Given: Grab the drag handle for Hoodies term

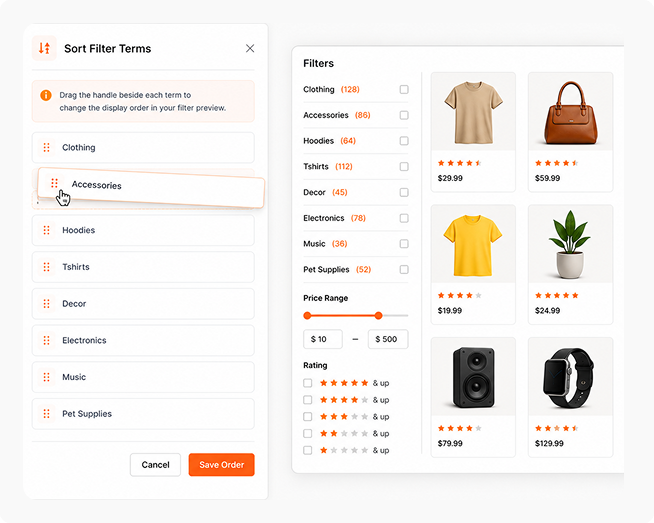Looking at the screenshot, I should click(x=47, y=230).
